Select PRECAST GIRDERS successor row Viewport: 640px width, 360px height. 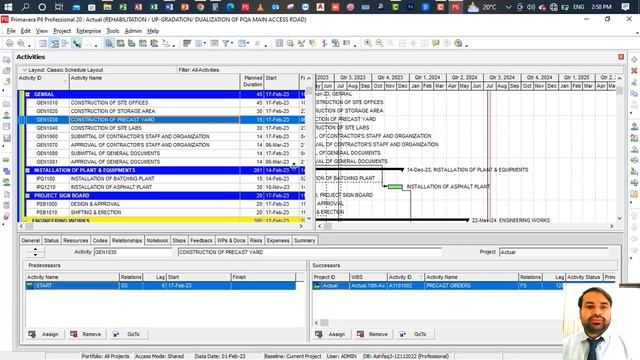click(x=438, y=286)
